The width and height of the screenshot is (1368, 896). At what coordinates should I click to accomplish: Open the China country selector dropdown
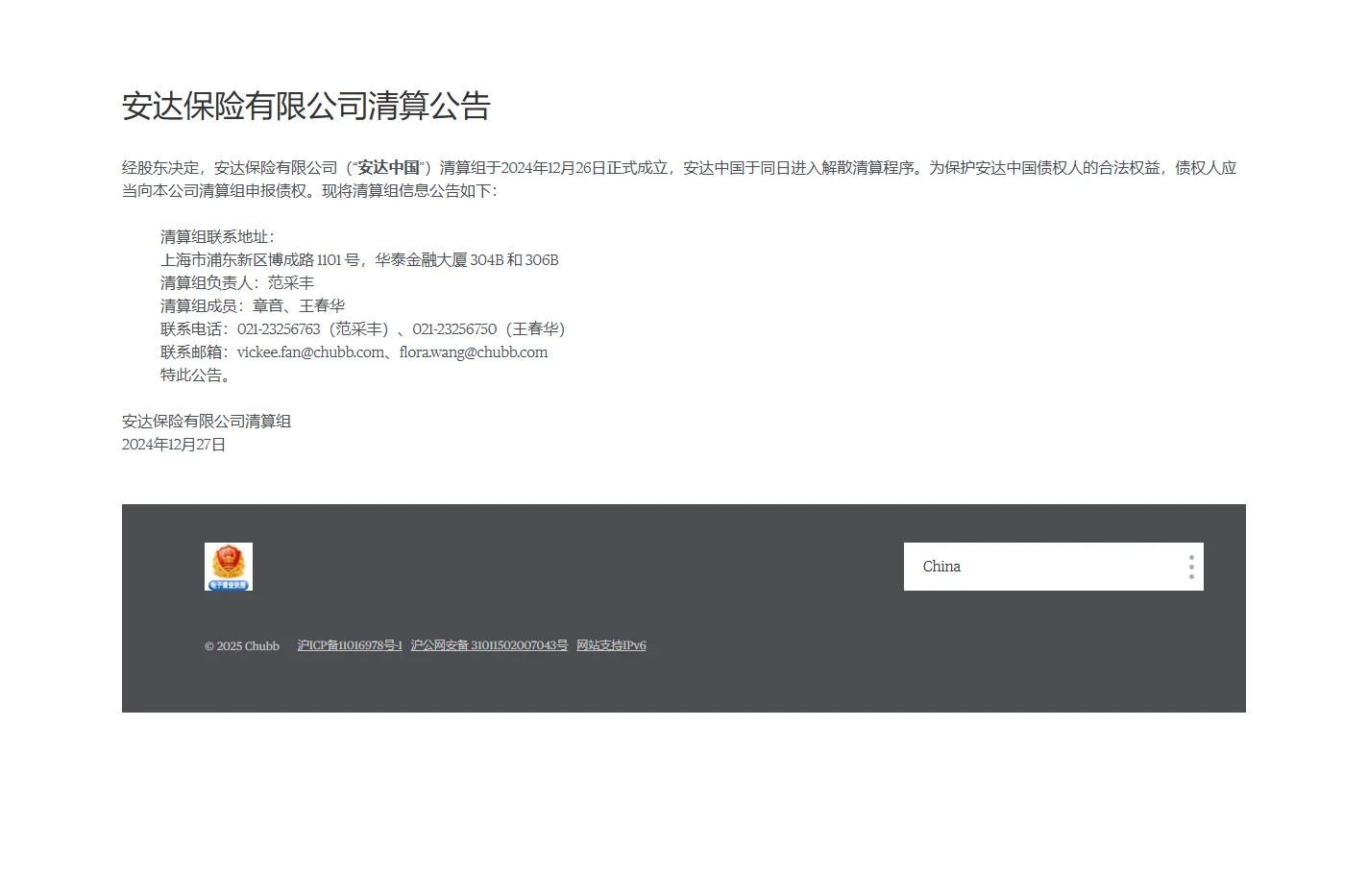(x=1053, y=567)
